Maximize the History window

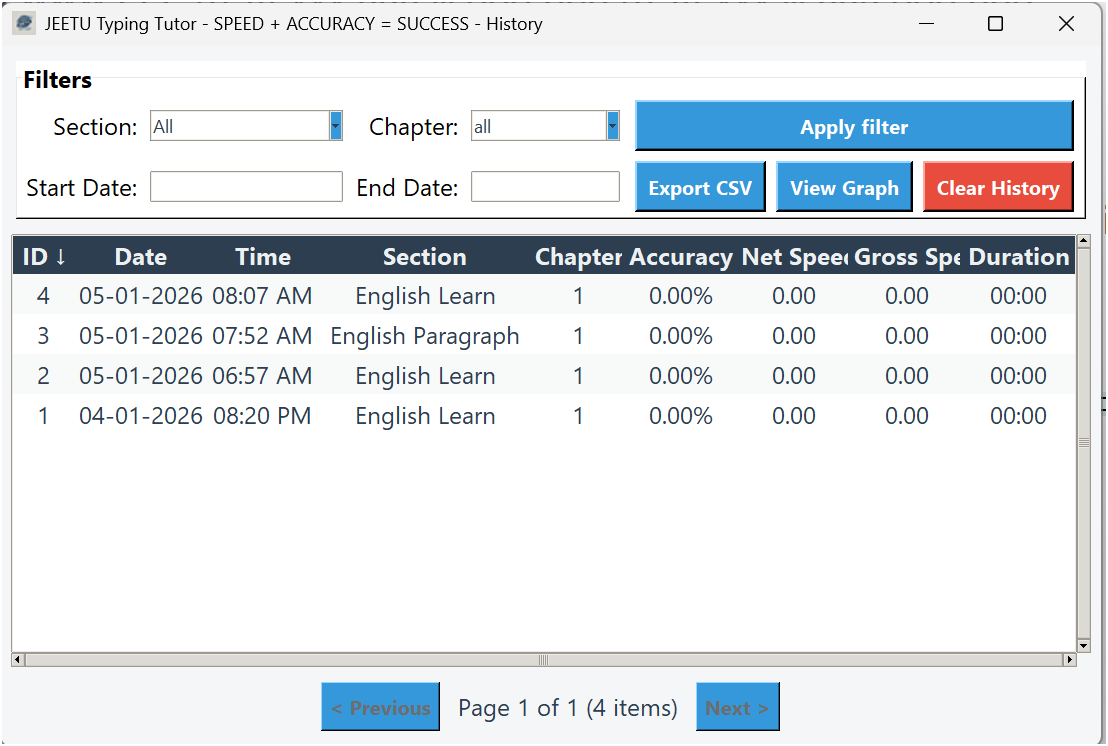pyautogui.click(x=995, y=24)
